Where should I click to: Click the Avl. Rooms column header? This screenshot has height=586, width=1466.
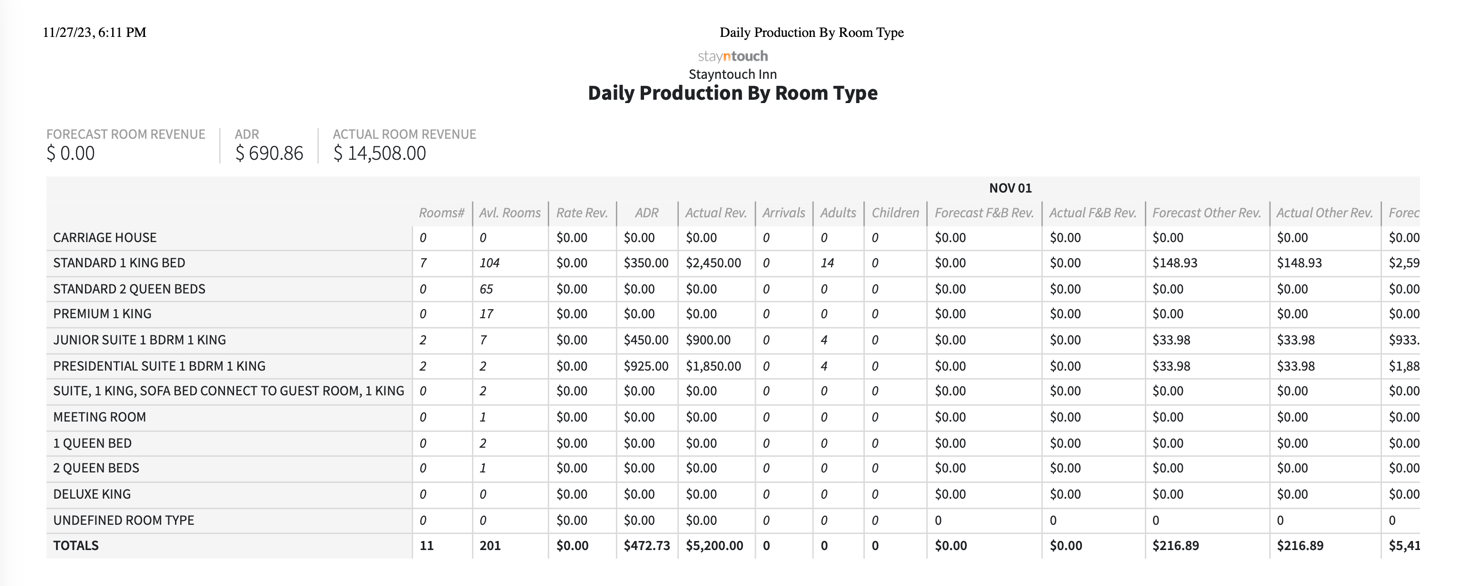(510, 212)
